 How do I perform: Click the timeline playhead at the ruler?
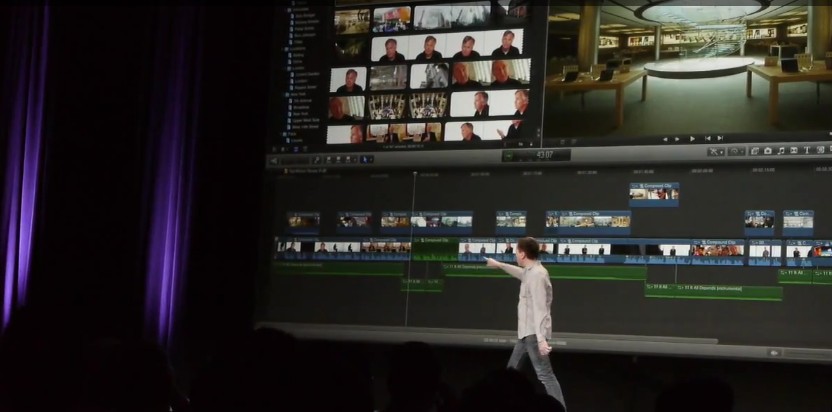pyautogui.click(x=414, y=173)
